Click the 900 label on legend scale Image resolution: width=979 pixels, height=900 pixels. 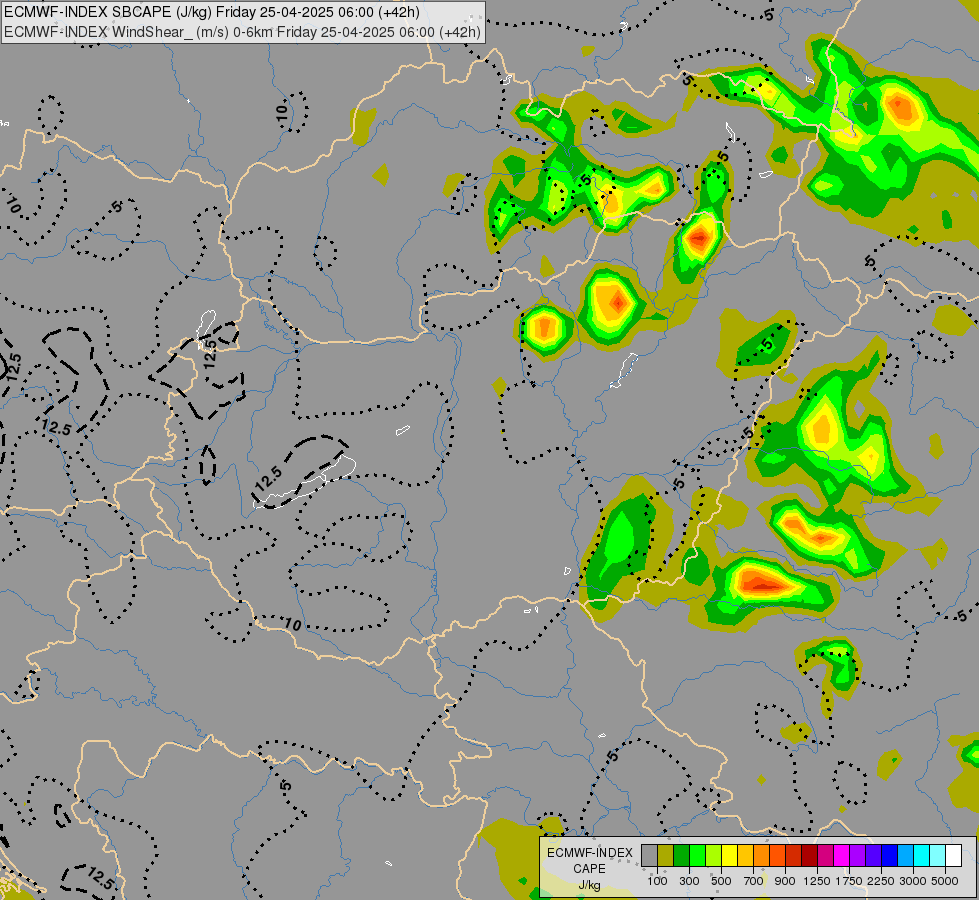785,881
